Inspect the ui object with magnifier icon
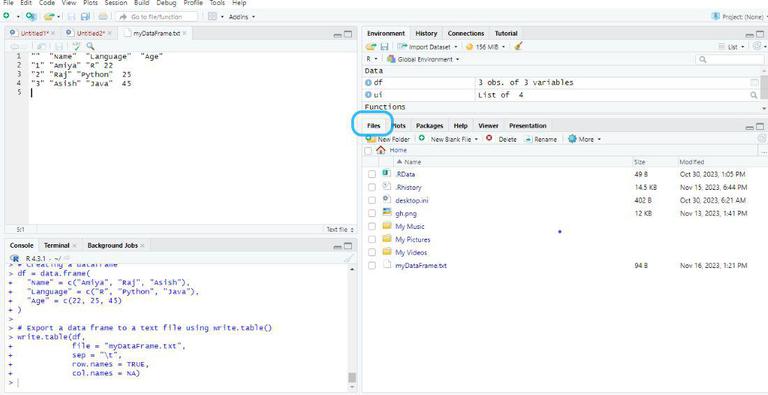 tap(754, 95)
